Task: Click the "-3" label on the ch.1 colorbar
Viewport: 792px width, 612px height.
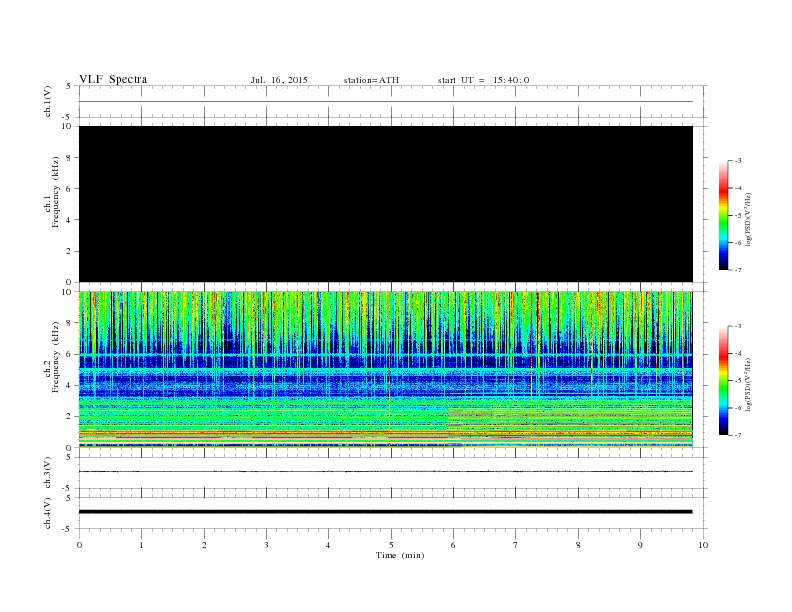Action: [738, 161]
